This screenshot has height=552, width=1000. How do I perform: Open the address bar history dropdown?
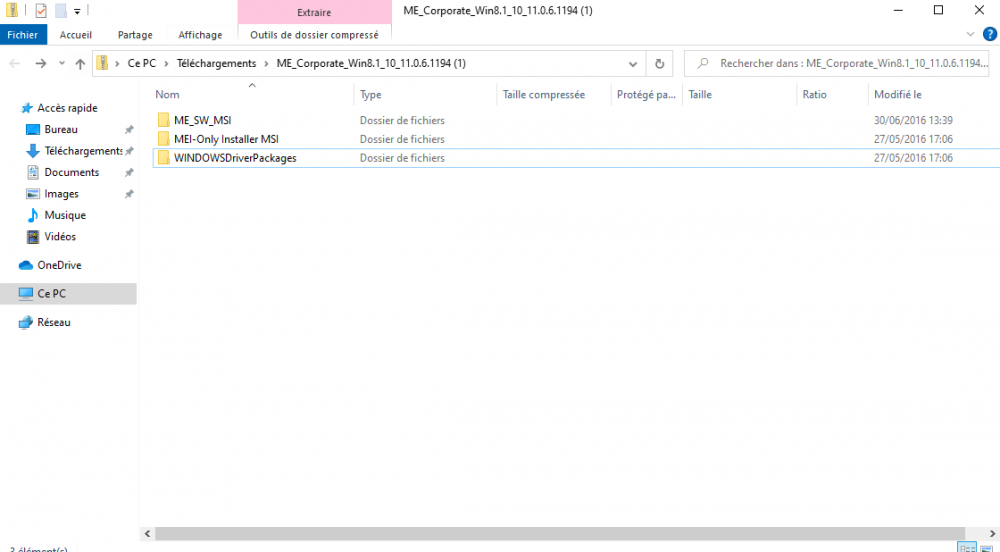[x=633, y=63]
